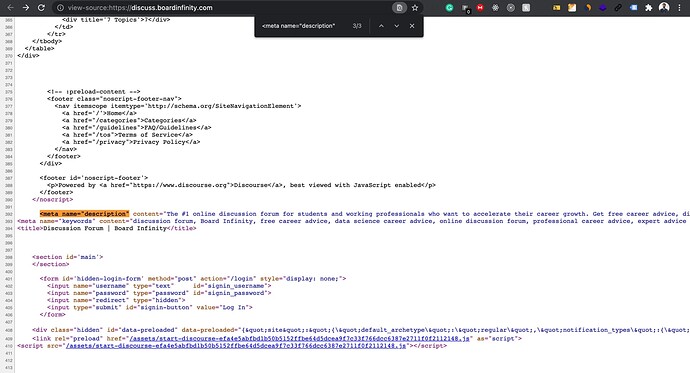Click the input name="username" line
This screenshot has height=373, width=690.
click(x=159, y=286)
